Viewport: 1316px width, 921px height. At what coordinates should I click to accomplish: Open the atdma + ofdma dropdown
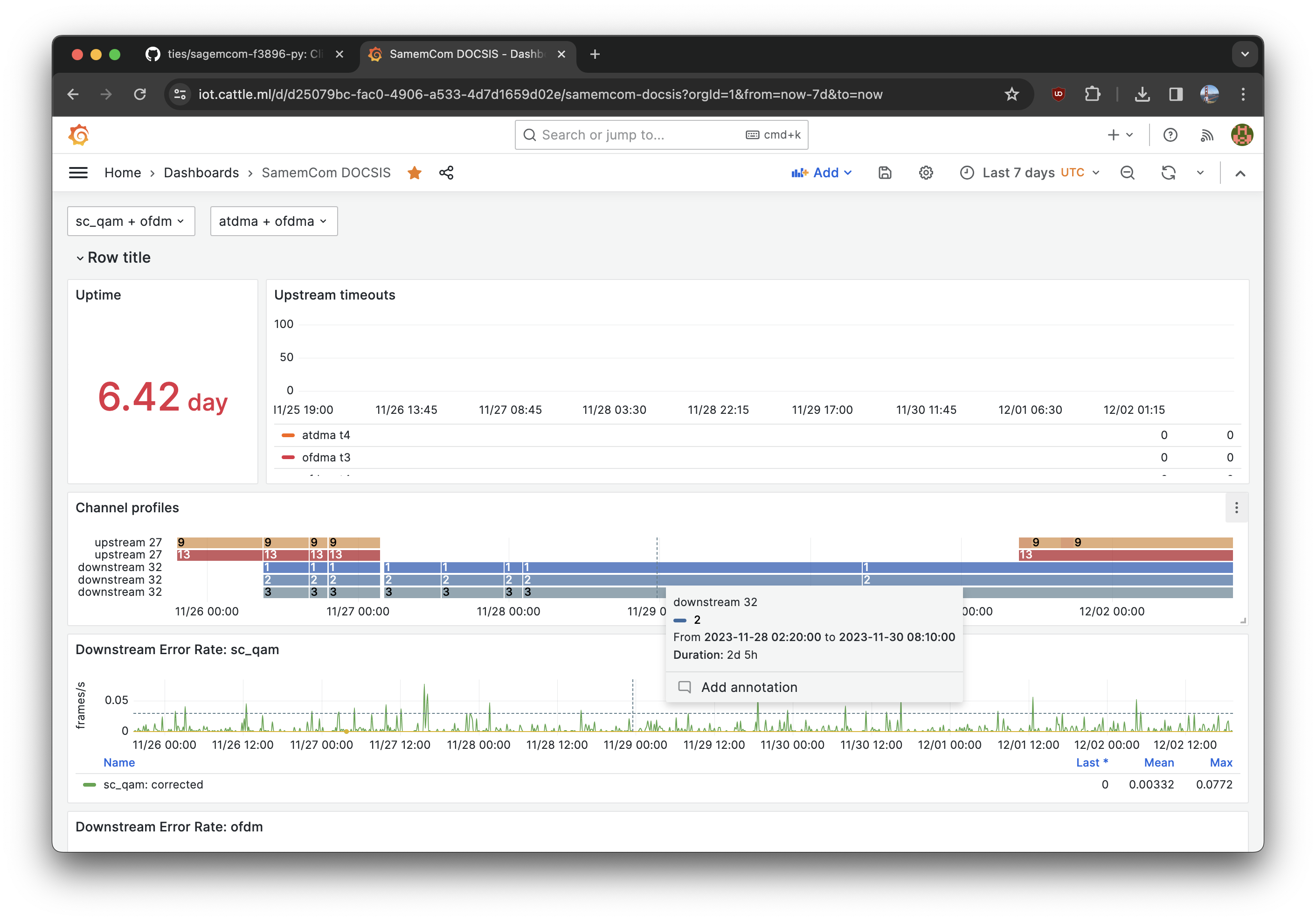[273, 221]
